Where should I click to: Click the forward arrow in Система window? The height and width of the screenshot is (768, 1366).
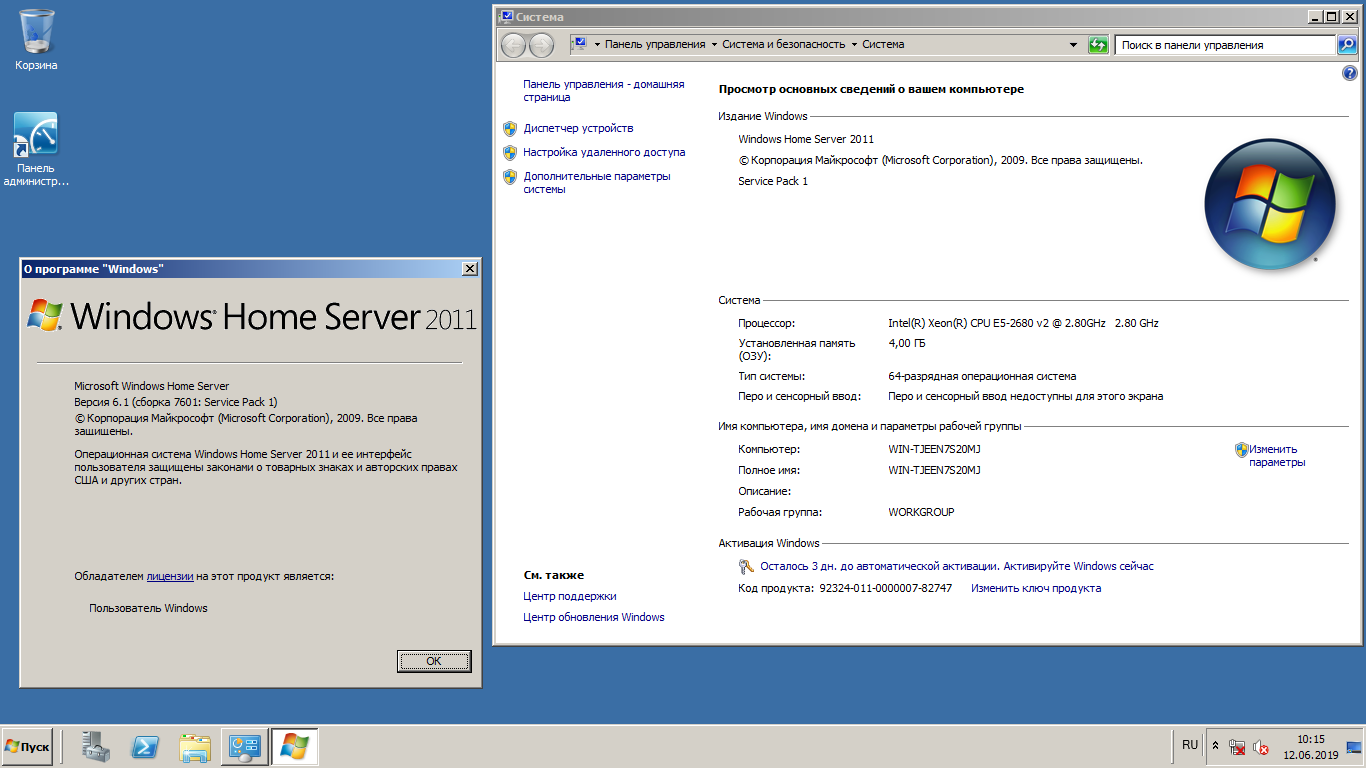[x=541, y=45]
